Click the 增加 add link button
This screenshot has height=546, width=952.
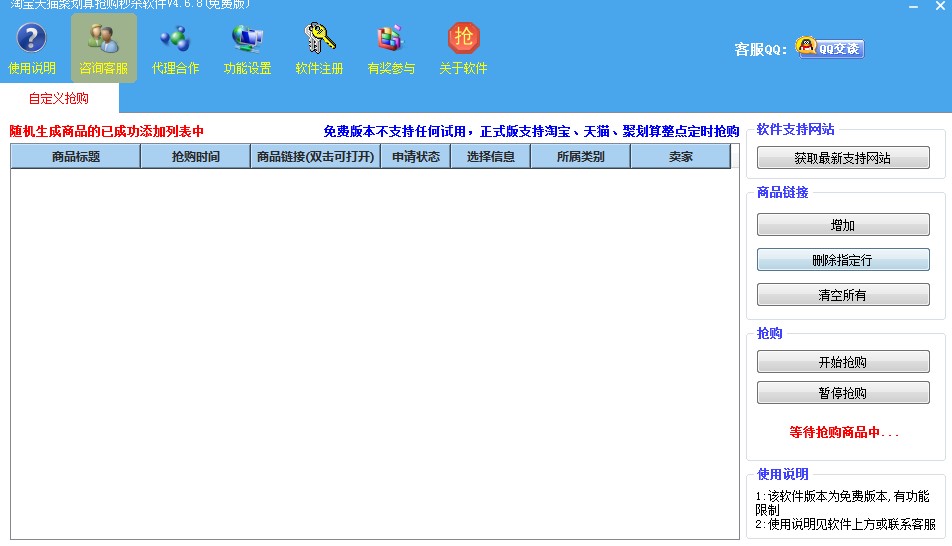click(843, 225)
